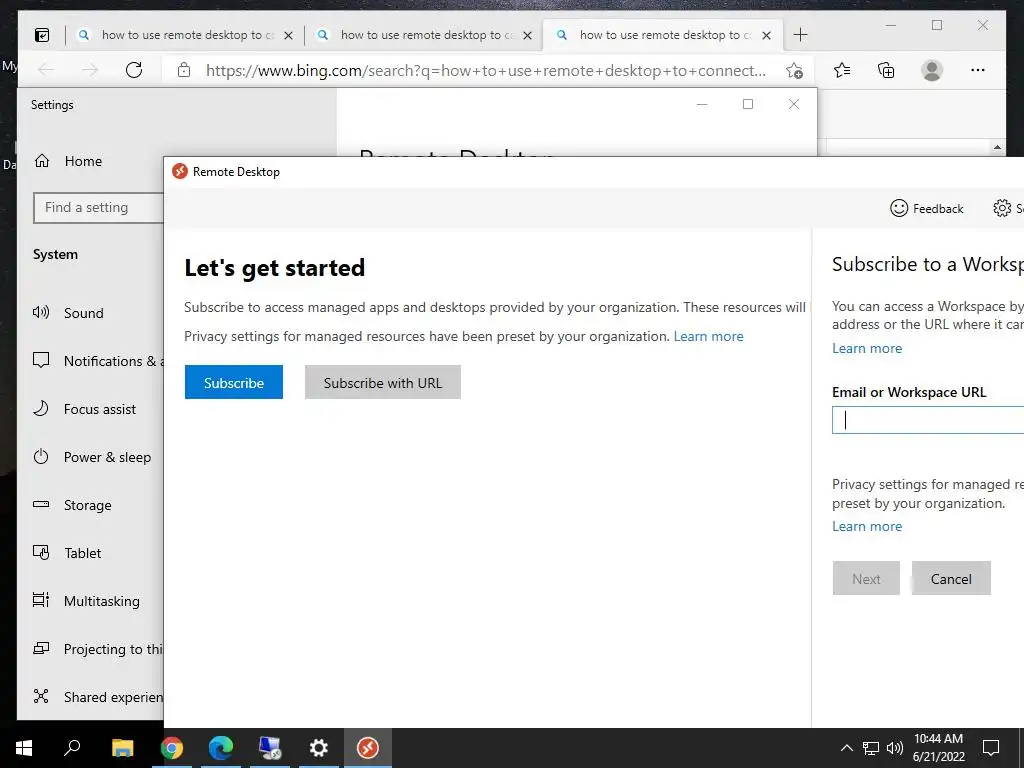Image resolution: width=1024 pixels, height=768 pixels.
Task: Open taskbar search magnifier
Action: pyautogui.click(x=72, y=748)
